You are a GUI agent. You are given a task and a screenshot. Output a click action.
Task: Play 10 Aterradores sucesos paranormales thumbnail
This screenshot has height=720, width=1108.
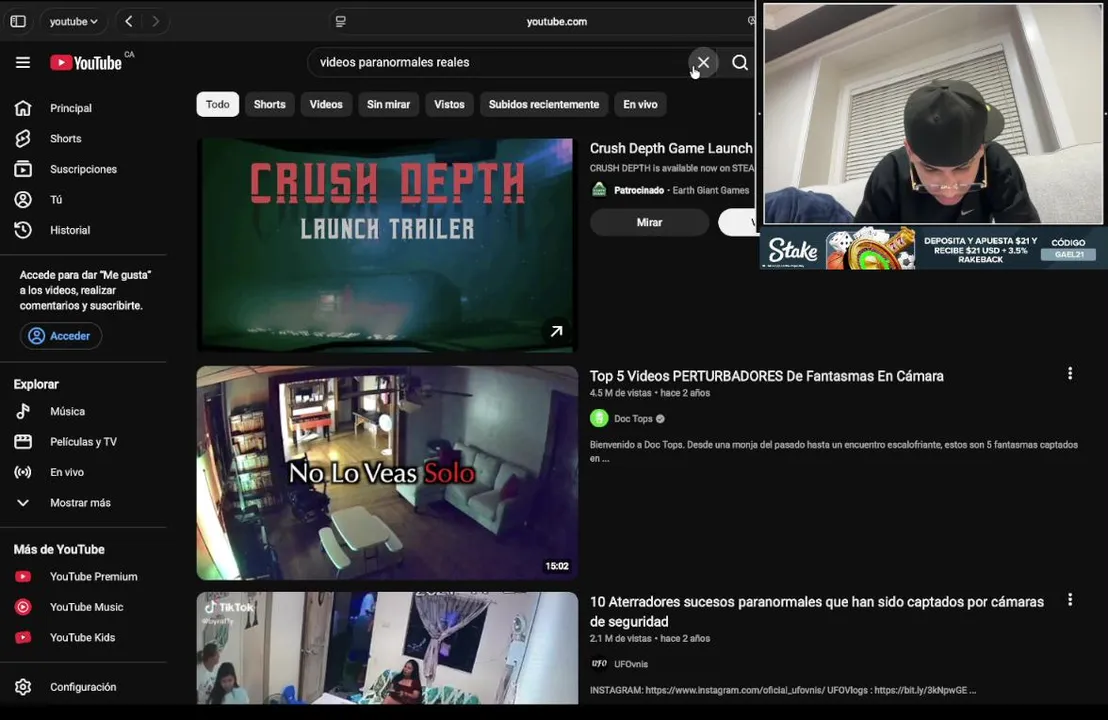pos(387,648)
